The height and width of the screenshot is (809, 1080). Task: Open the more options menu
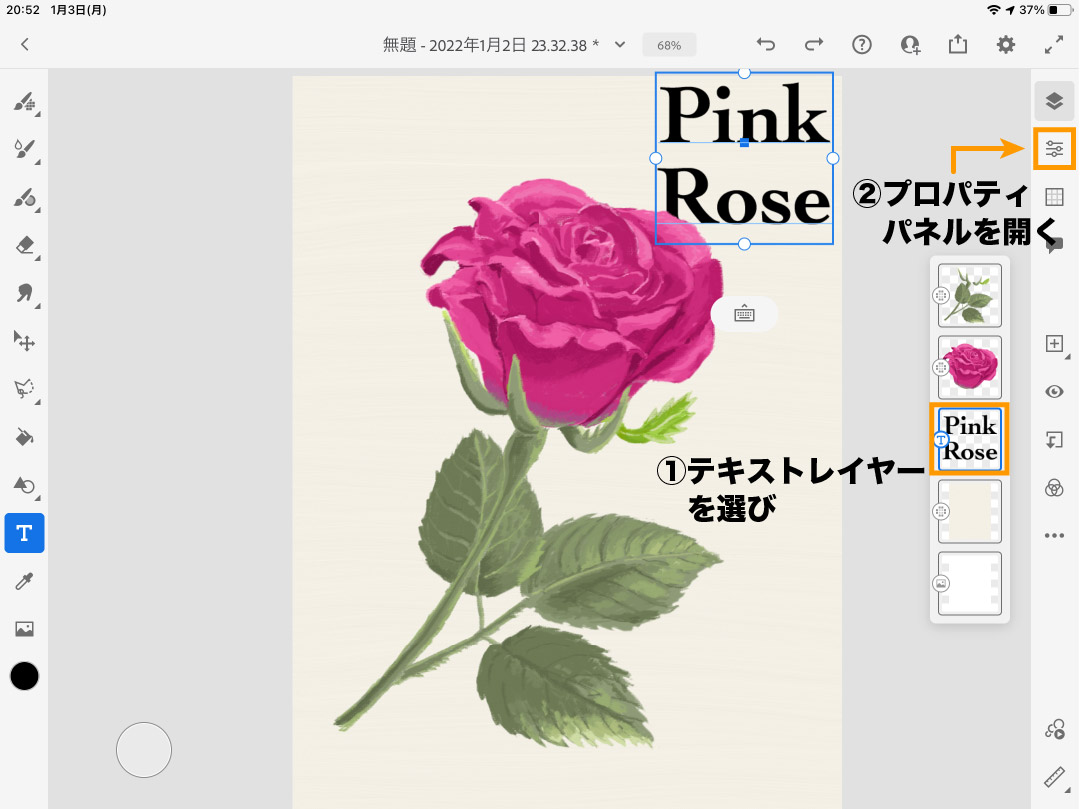pyautogui.click(x=1054, y=536)
